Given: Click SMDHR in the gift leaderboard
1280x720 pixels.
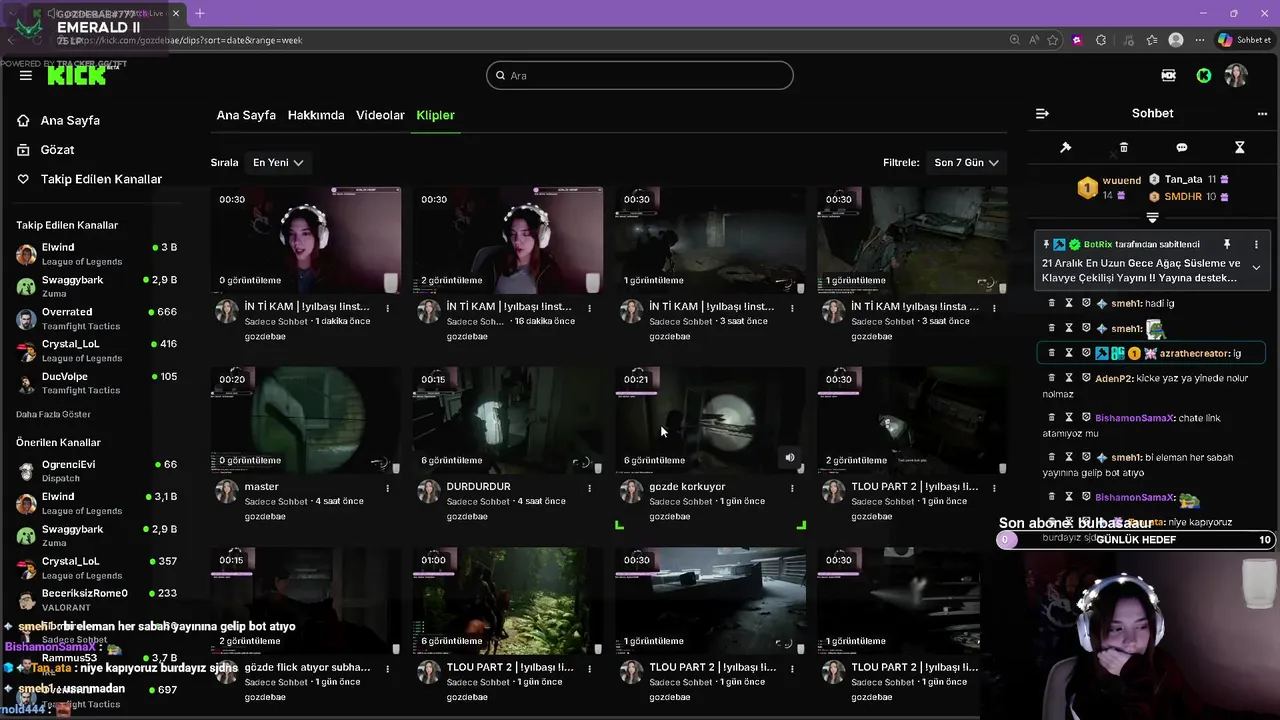Looking at the screenshot, I should [x=1183, y=196].
